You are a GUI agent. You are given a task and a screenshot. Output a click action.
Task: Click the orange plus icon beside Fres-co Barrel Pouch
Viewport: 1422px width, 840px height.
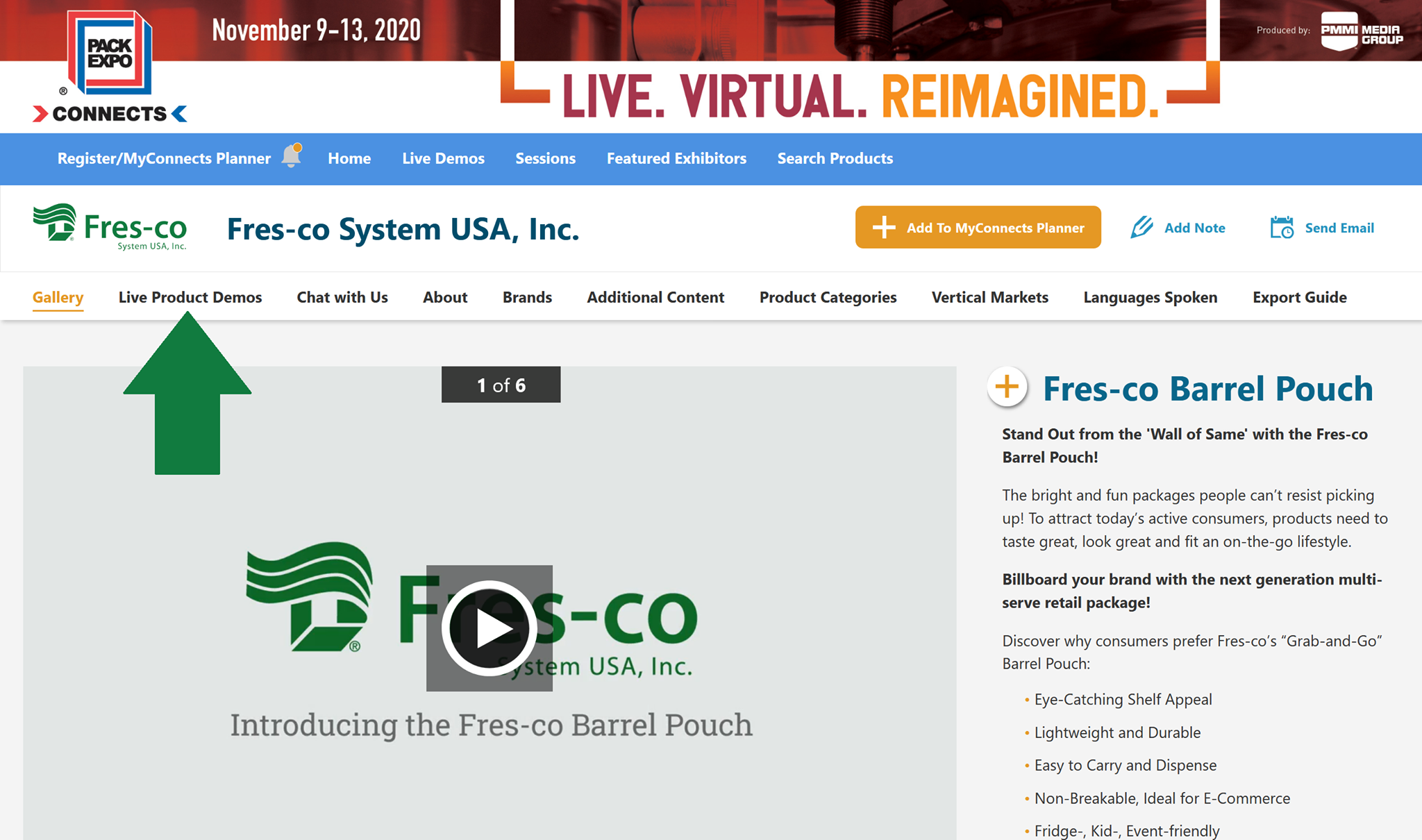(x=1007, y=387)
